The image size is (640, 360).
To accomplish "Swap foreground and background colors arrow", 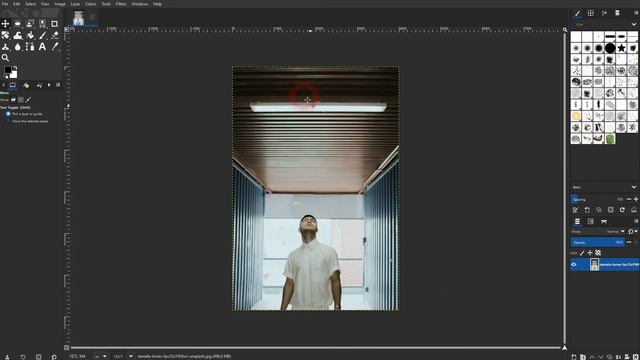I will coord(15,68).
